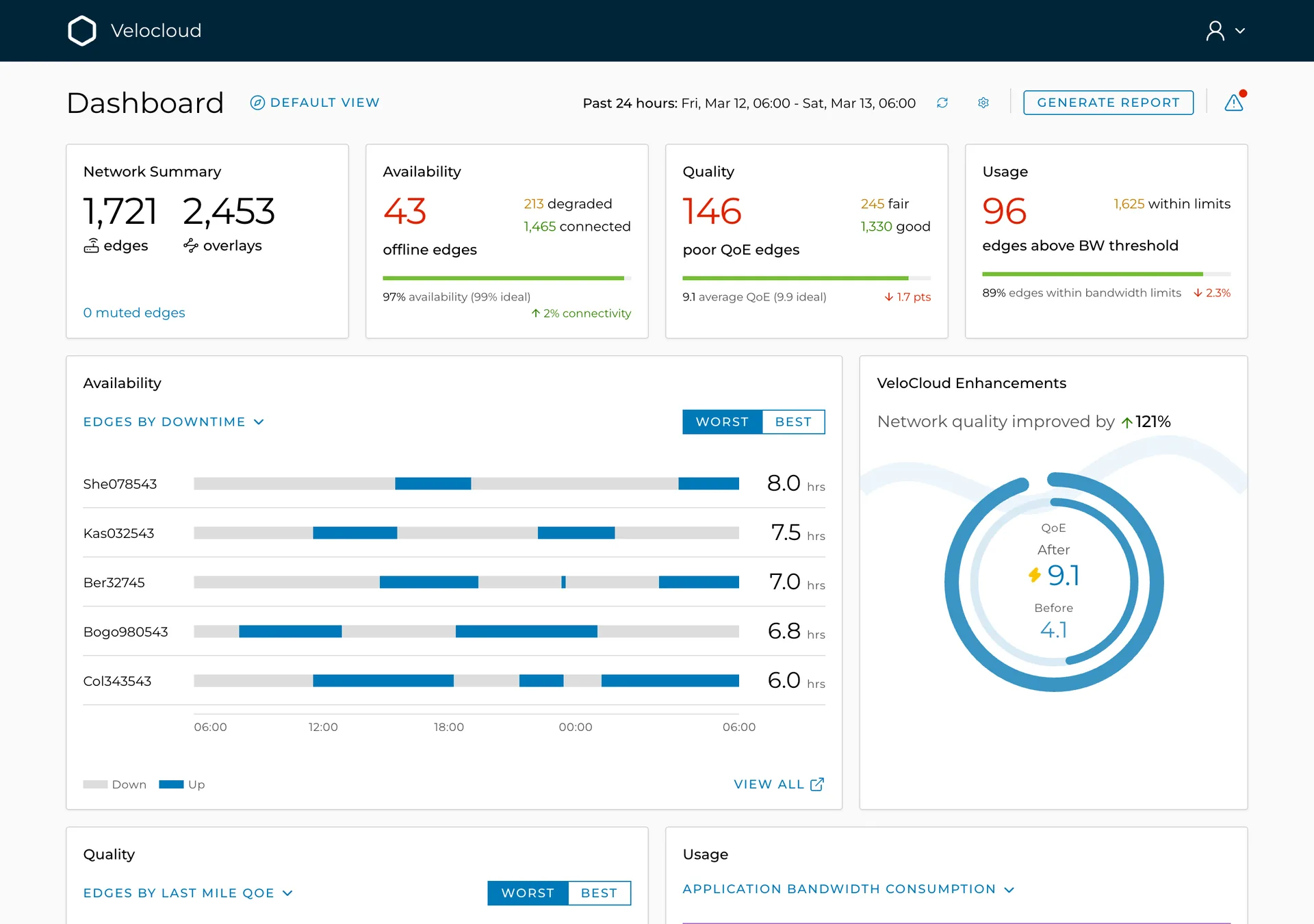Image resolution: width=1314 pixels, height=924 pixels.
Task: Click the 96 edges above BW threshold
Action: (x=1004, y=211)
